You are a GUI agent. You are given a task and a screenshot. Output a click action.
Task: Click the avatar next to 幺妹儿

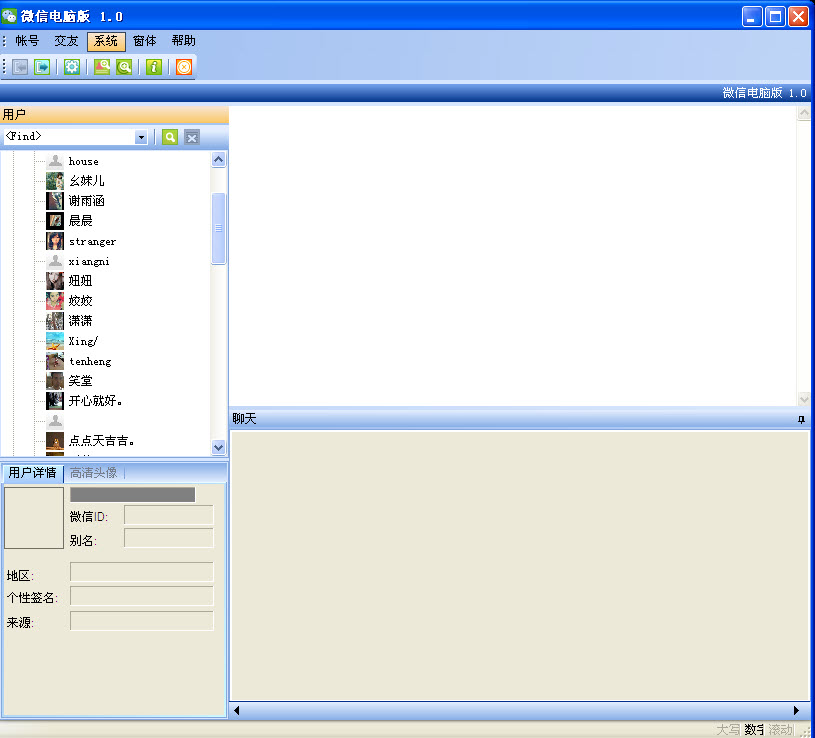(x=55, y=181)
